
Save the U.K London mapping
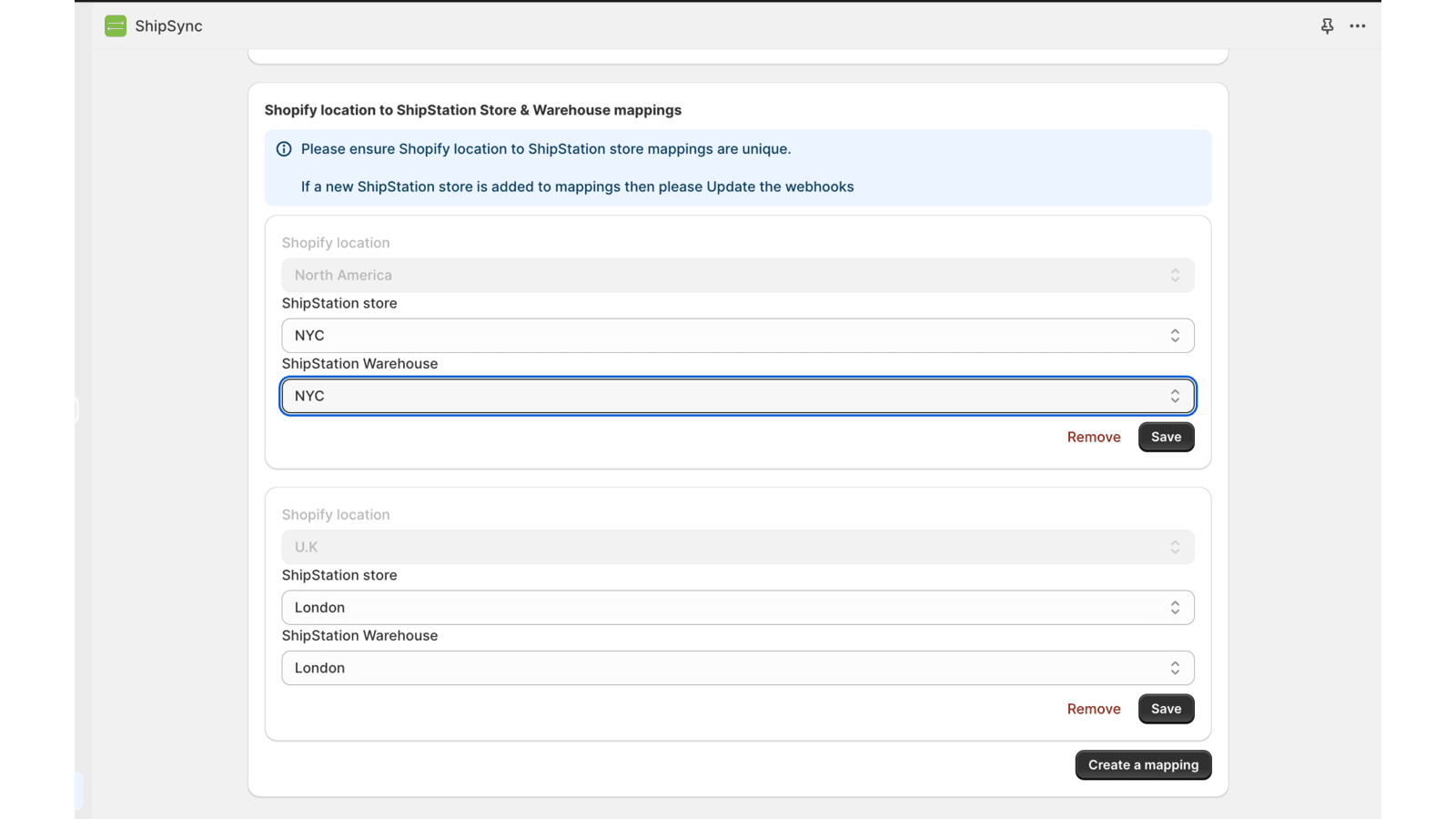(x=1166, y=709)
